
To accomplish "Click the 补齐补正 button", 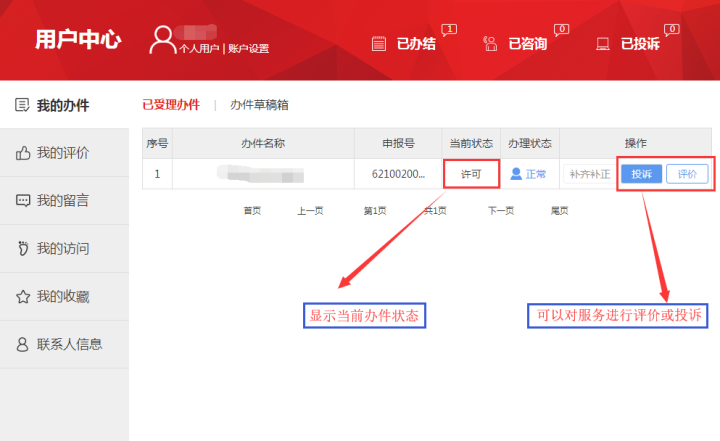I will 589,174.
